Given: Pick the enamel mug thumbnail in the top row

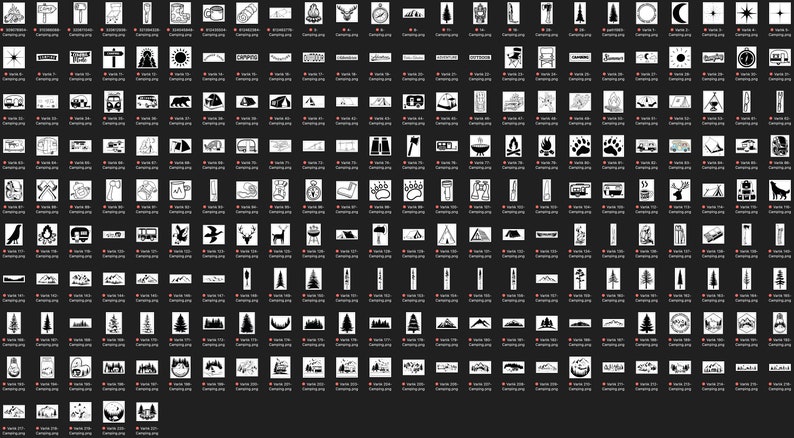Looking at the screenshot, I should click(x=214, y=13).
